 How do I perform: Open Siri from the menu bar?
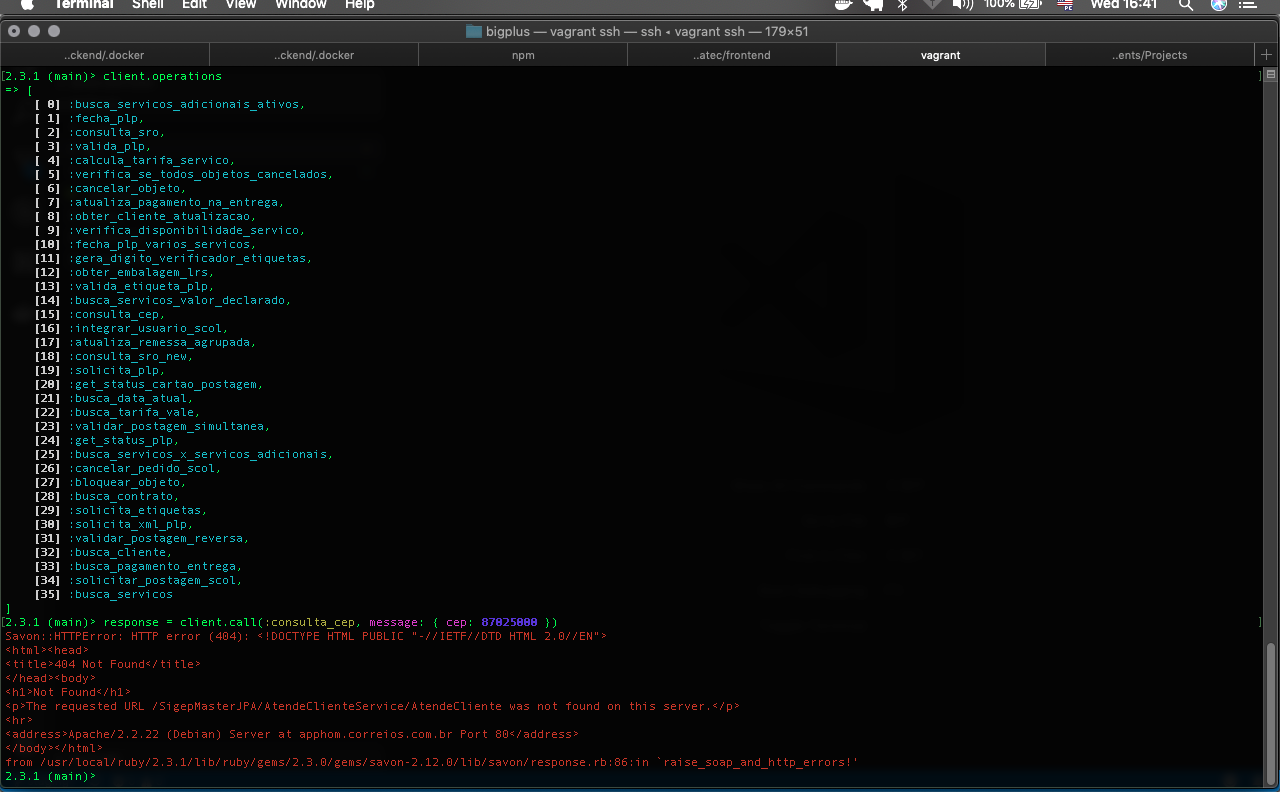pos(1218,5)
